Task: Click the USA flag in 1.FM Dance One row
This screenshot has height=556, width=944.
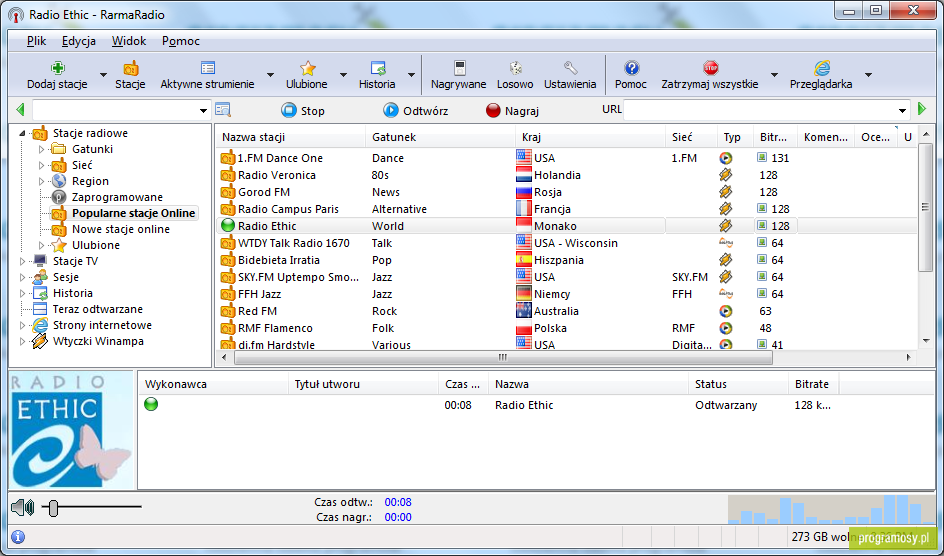Action: (524, 158)
